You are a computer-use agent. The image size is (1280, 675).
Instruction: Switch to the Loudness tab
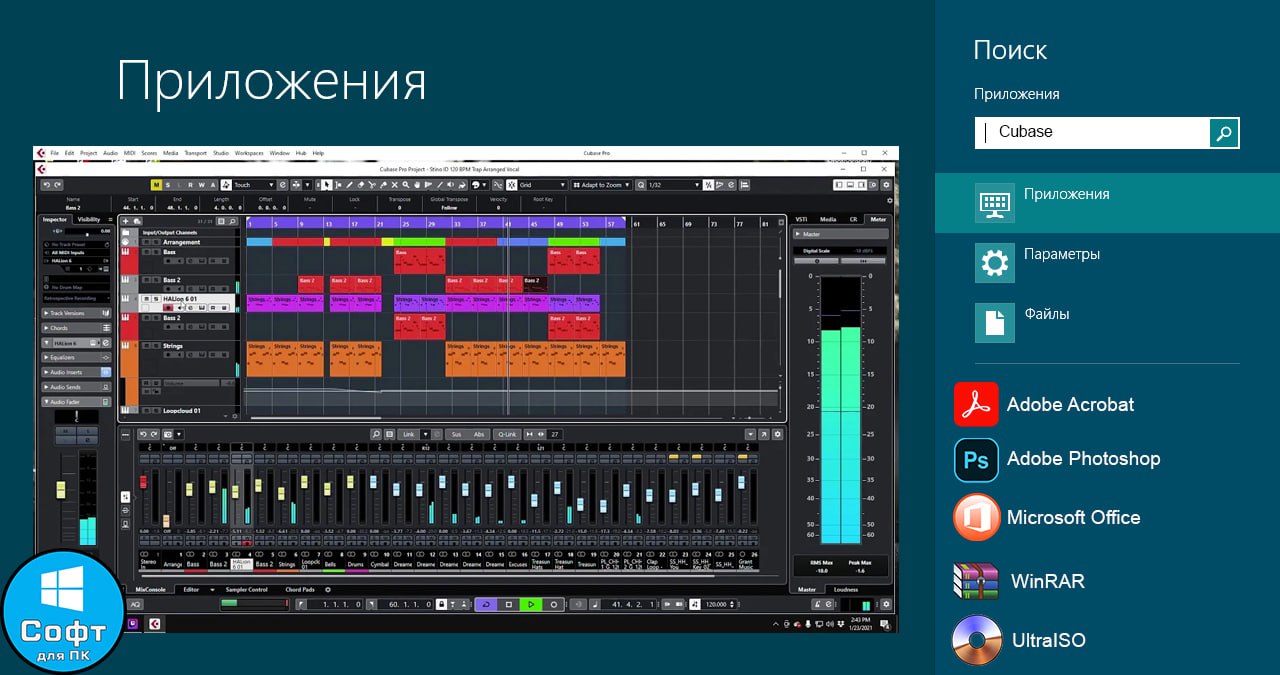tap(846, 590)
